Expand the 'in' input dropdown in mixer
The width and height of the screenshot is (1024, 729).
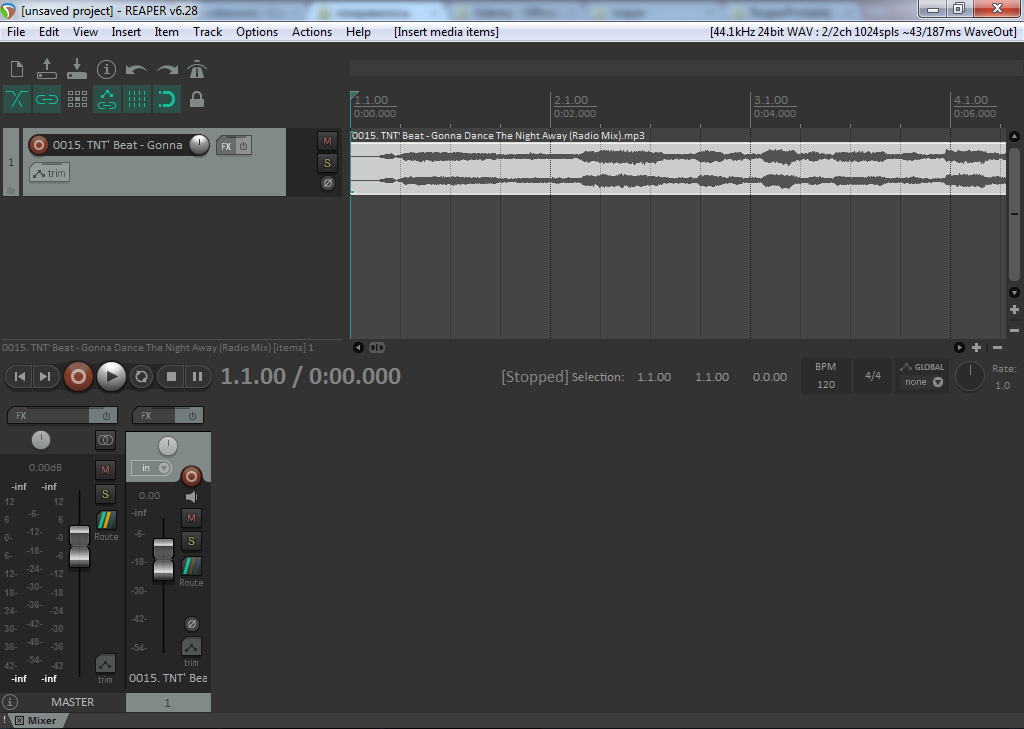151,468
